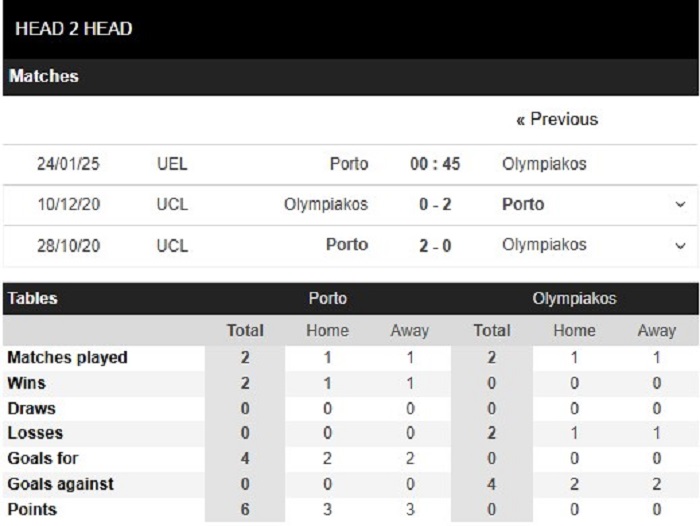This screenshot has height=526, width=700.
Task: Go to Previous matches
Action: [x=557, y=119]
